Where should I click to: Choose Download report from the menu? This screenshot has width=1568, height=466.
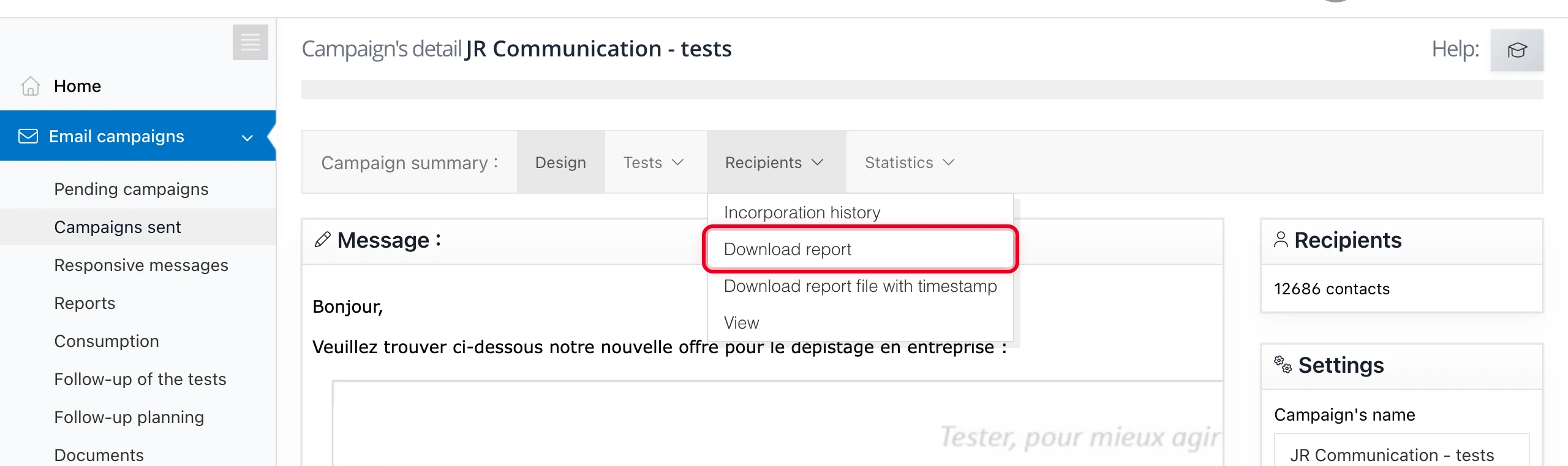[x=788, y=249]
